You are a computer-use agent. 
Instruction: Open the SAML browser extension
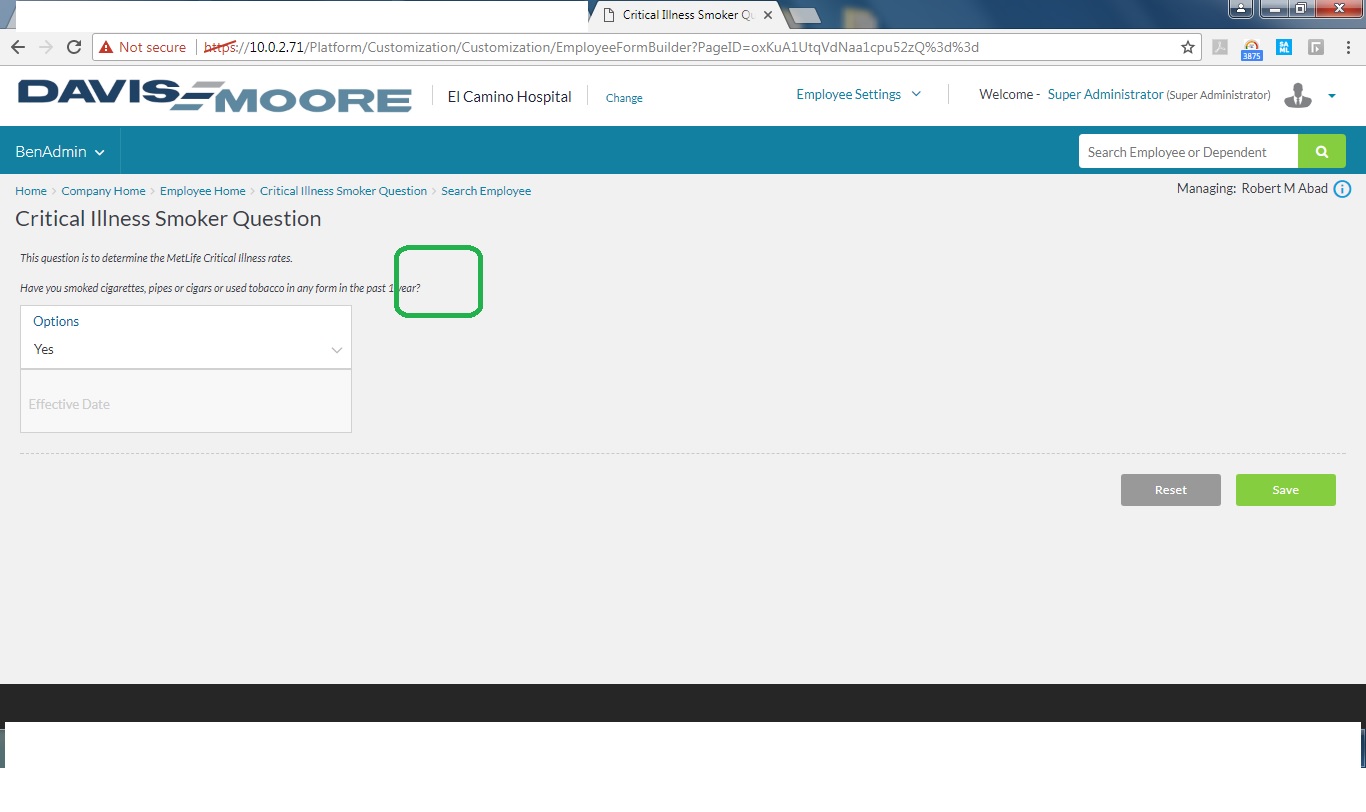(1284, 47)
